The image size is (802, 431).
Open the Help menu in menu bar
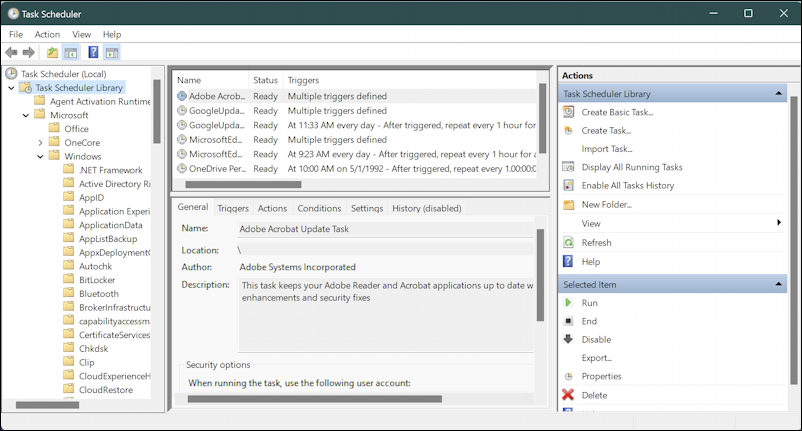[x=112, y=34]
